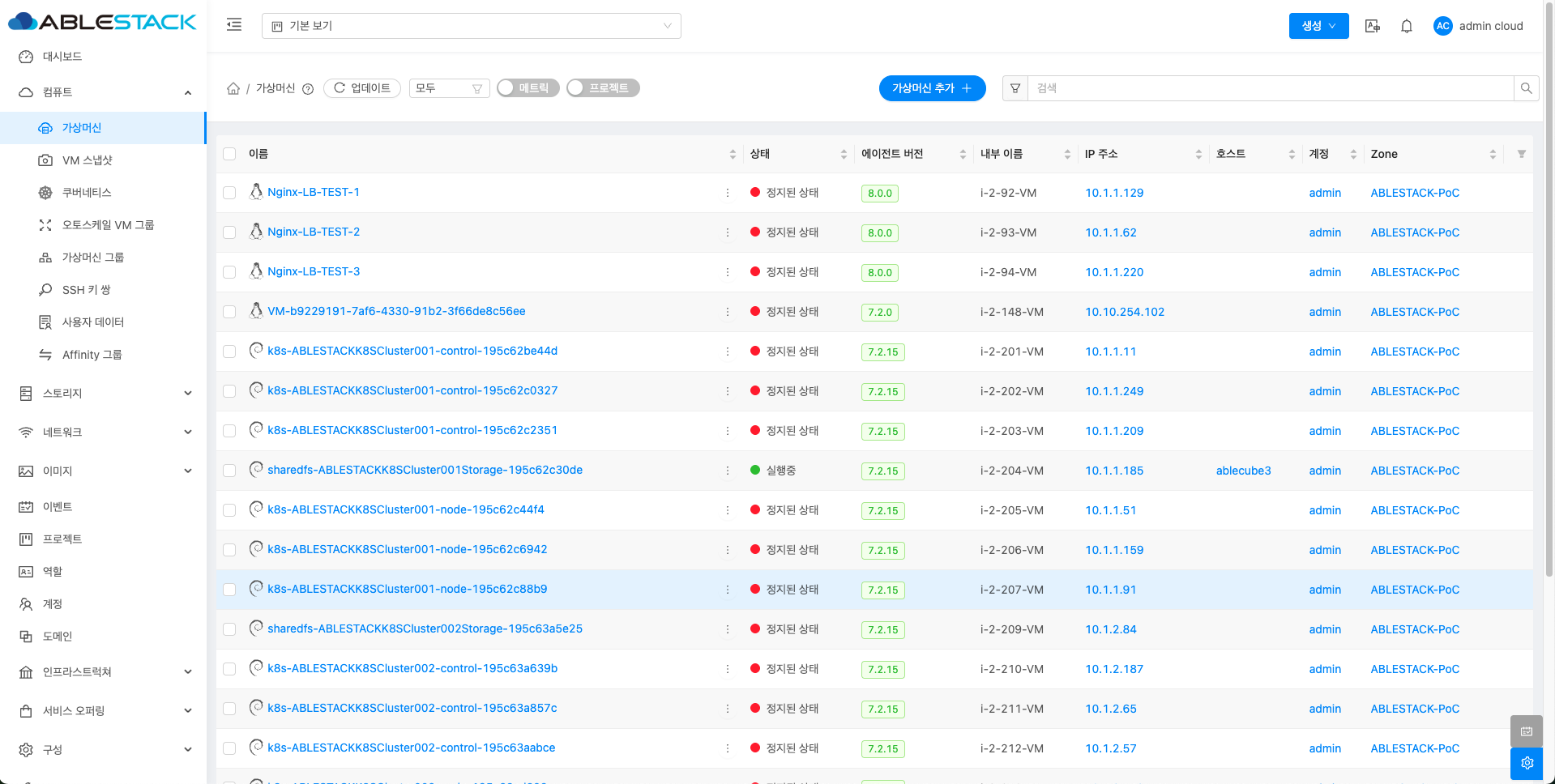Open the search filter funnel icon
This screenshot has width=1555, height=784.
[1015, 88]
